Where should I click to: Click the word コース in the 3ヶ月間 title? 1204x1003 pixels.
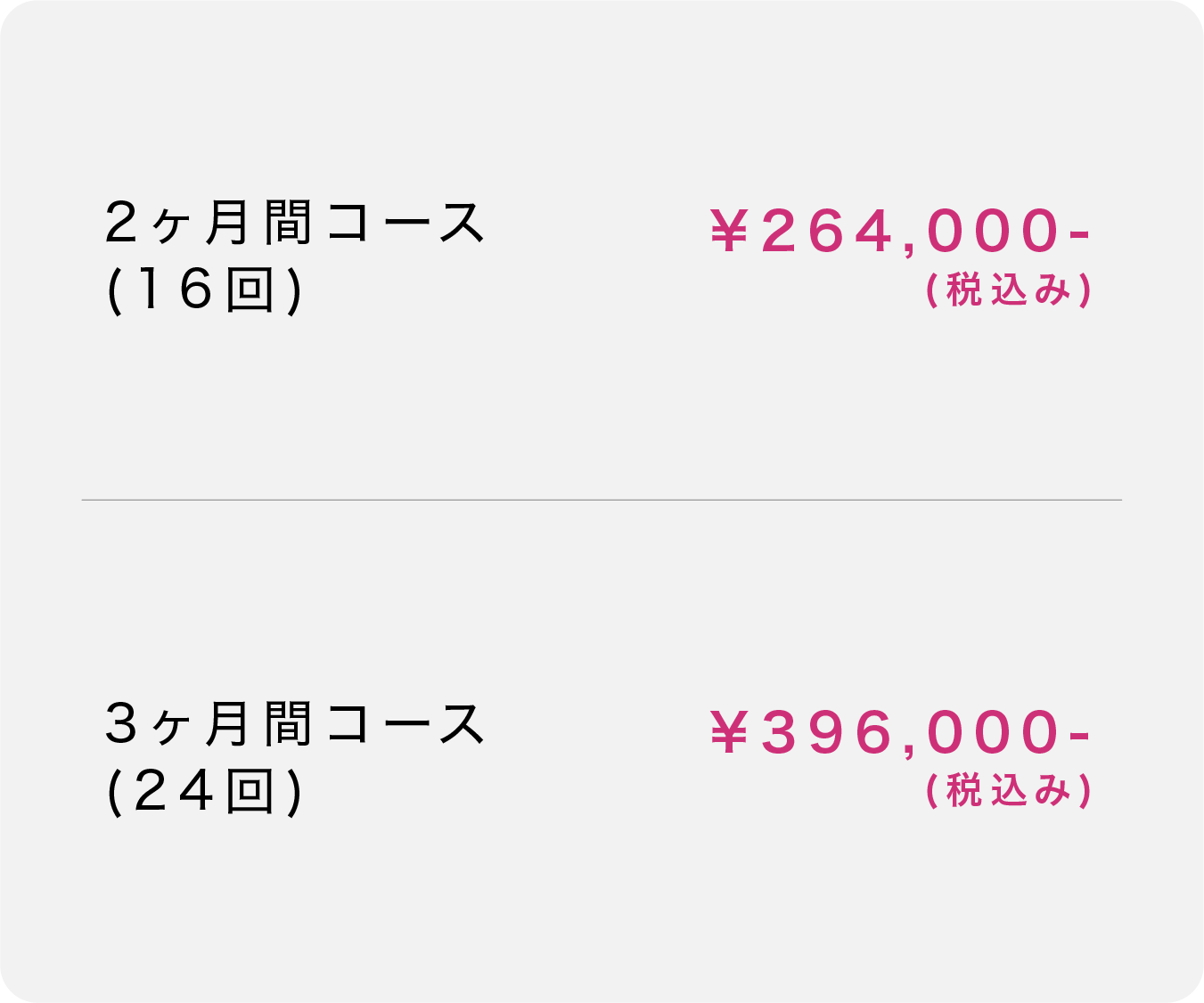coord(405,723)
